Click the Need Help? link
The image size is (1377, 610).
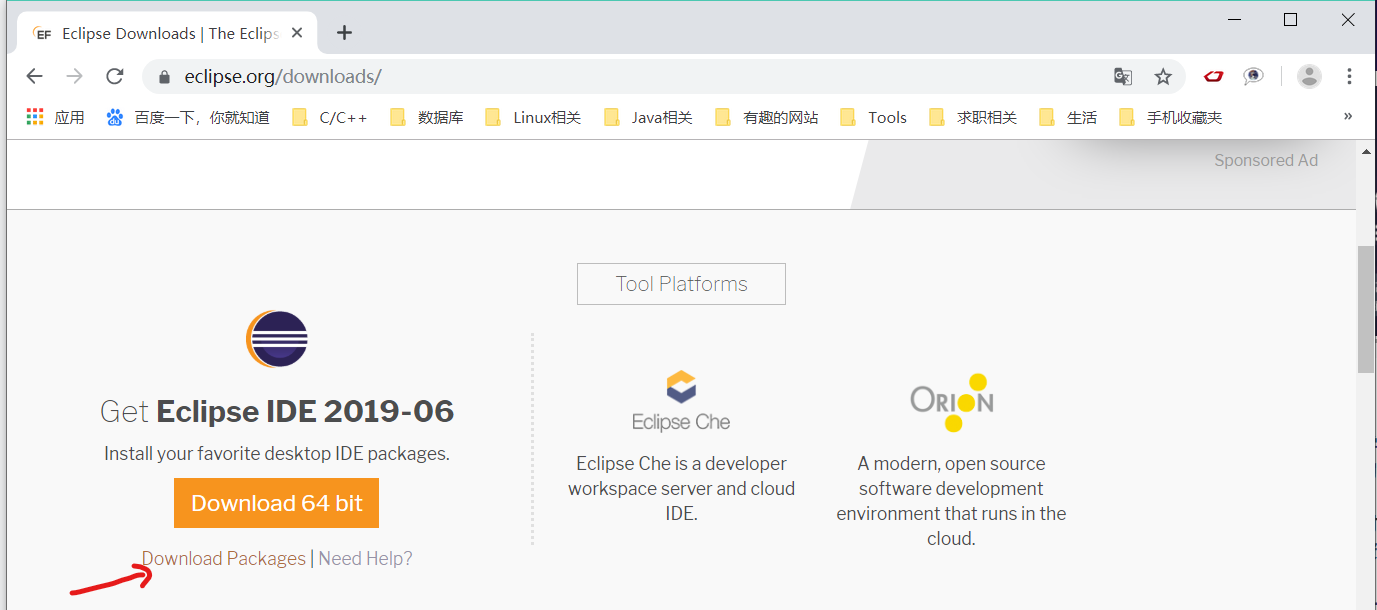point(365,558)
